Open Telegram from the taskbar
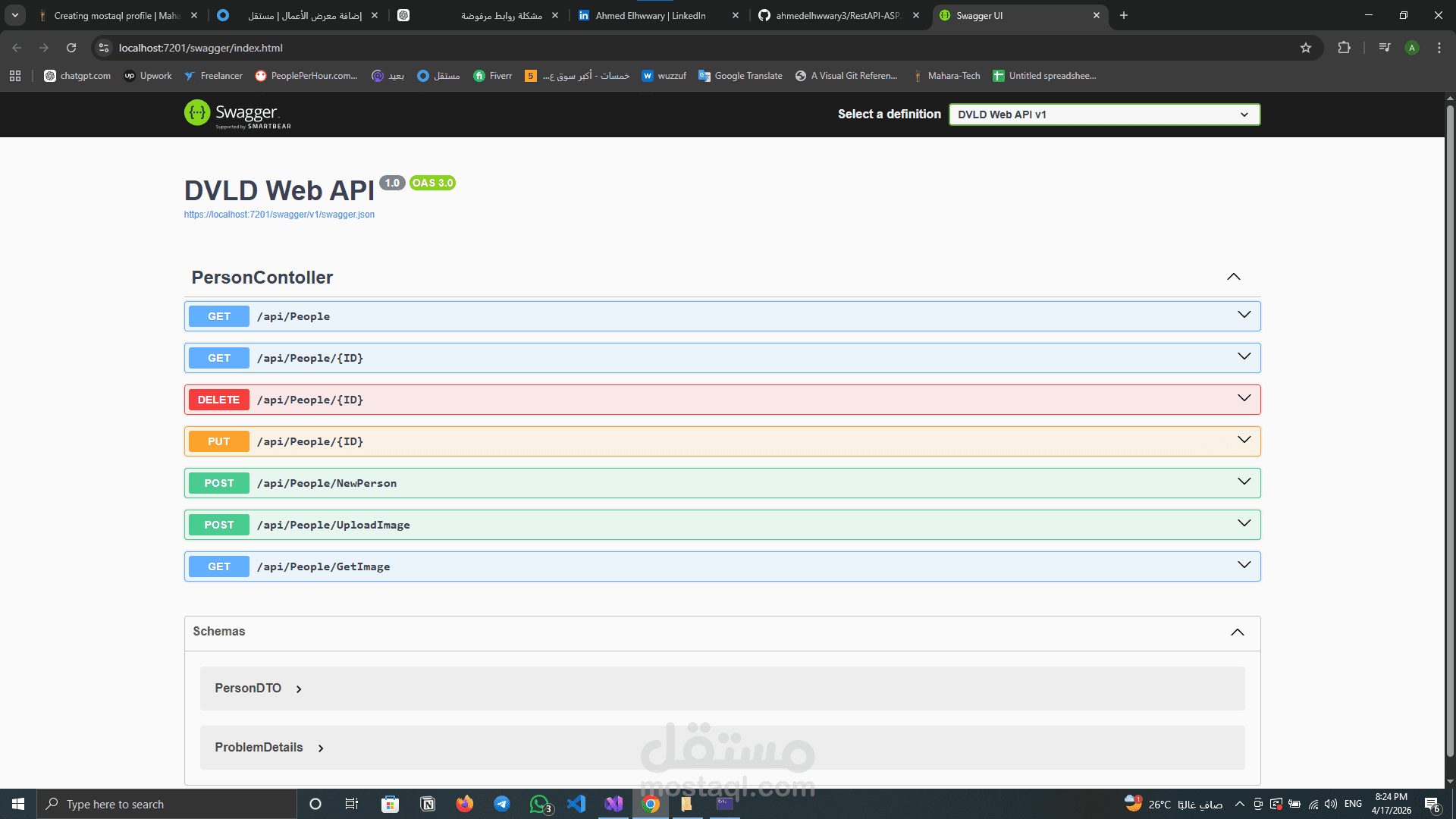The width and height of the screenshot is (1456, 819). (x=501, y=804)
